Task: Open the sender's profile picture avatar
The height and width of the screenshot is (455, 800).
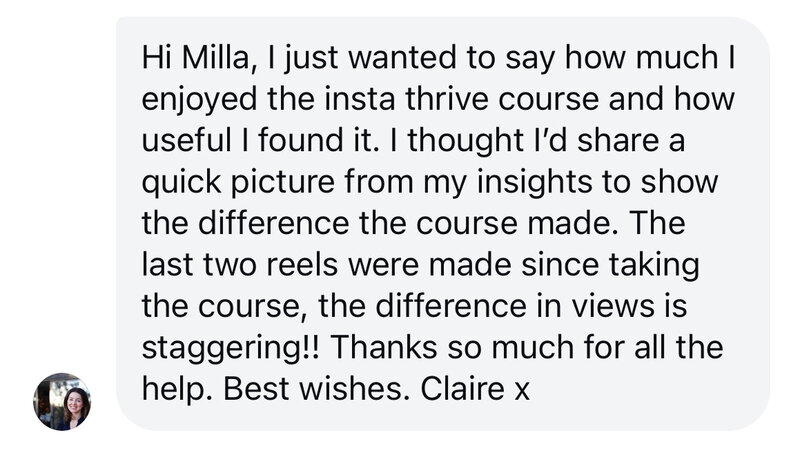Action: pyautogui.click(x=62, y=401)
